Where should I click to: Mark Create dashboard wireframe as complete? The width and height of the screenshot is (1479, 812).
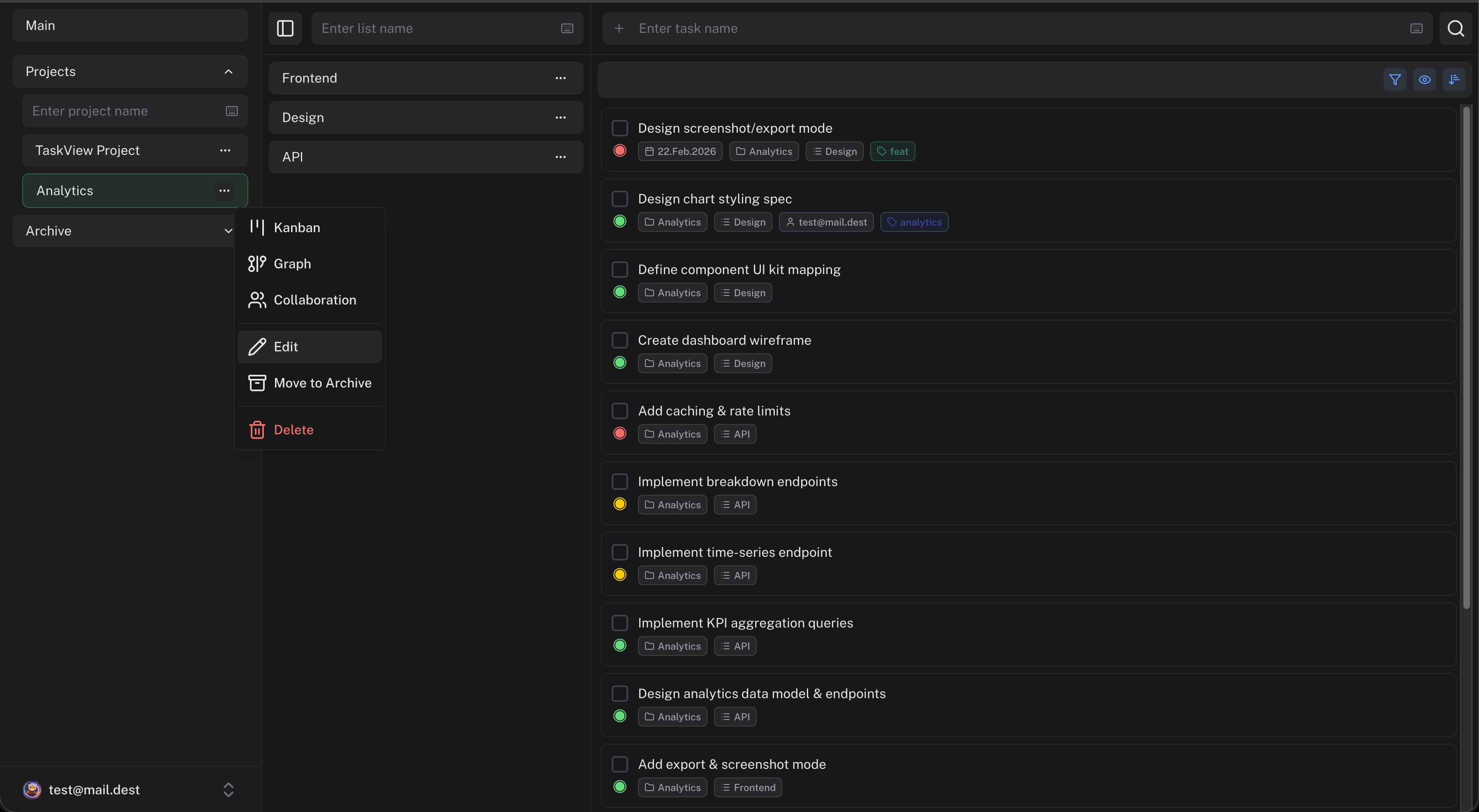click(x=620, y=340)
